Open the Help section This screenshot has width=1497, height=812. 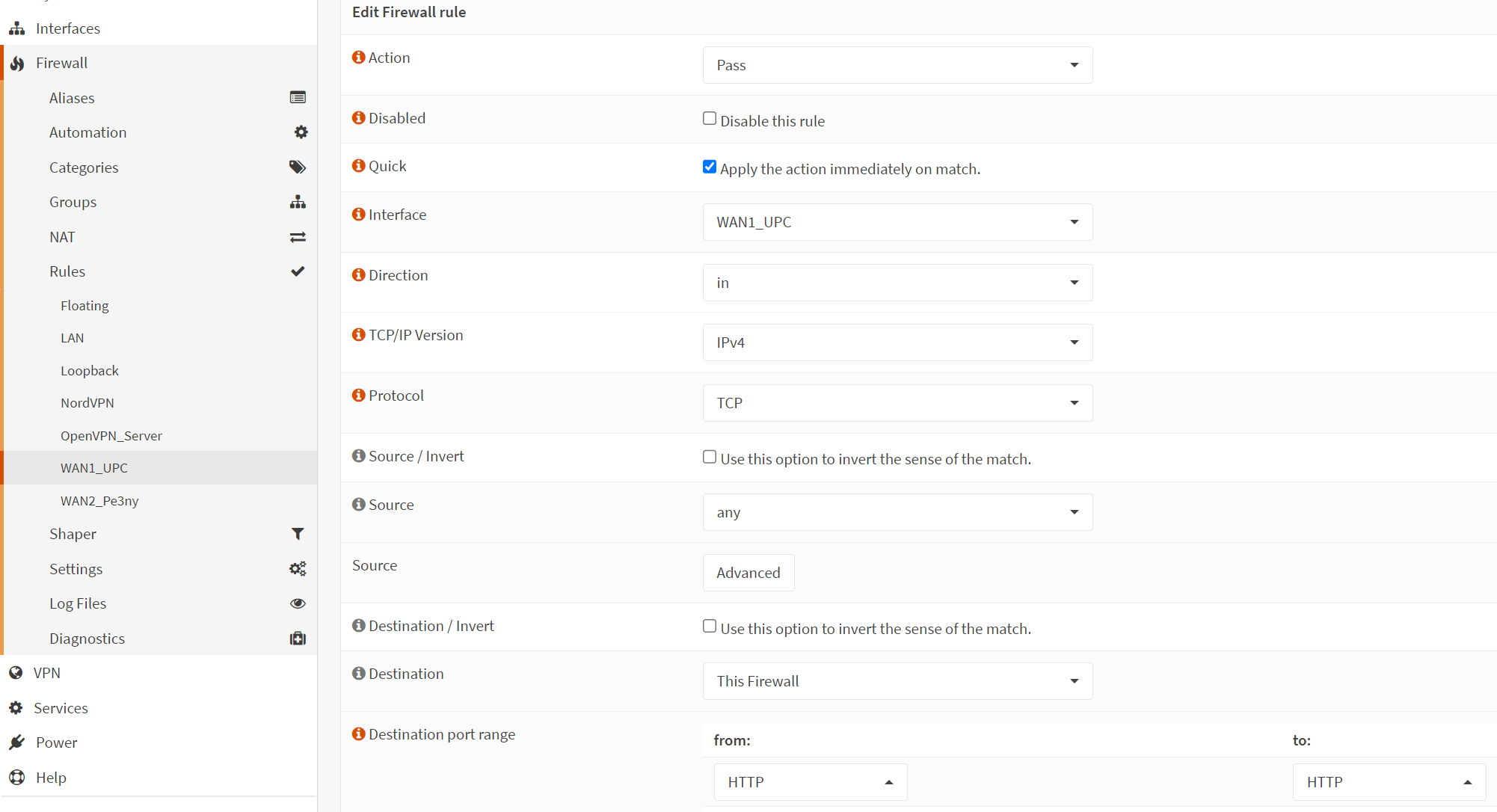point(50,778)
